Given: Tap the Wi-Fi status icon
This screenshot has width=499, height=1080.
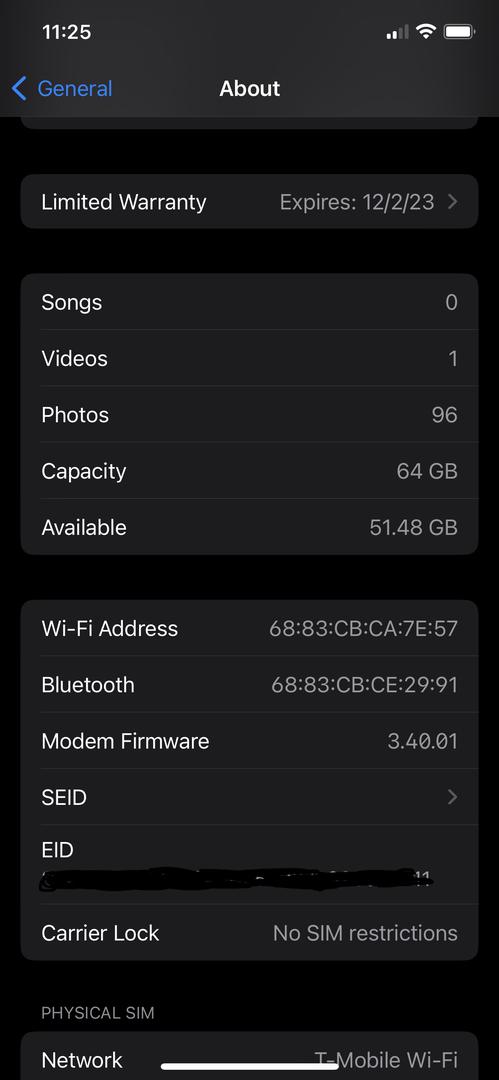Looking at the screenshot, I should [427, 31].
